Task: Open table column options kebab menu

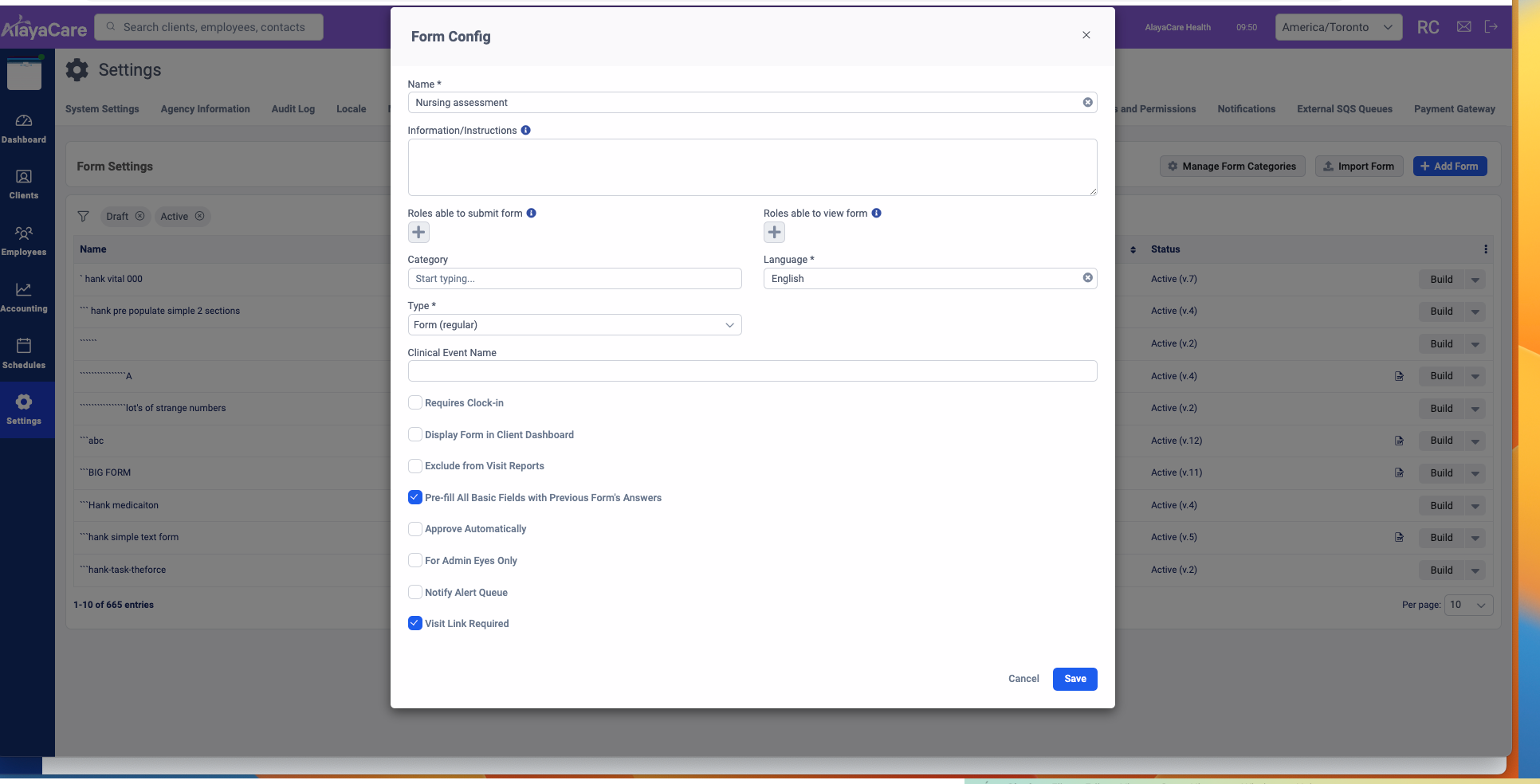Action: click(1486, 249)
